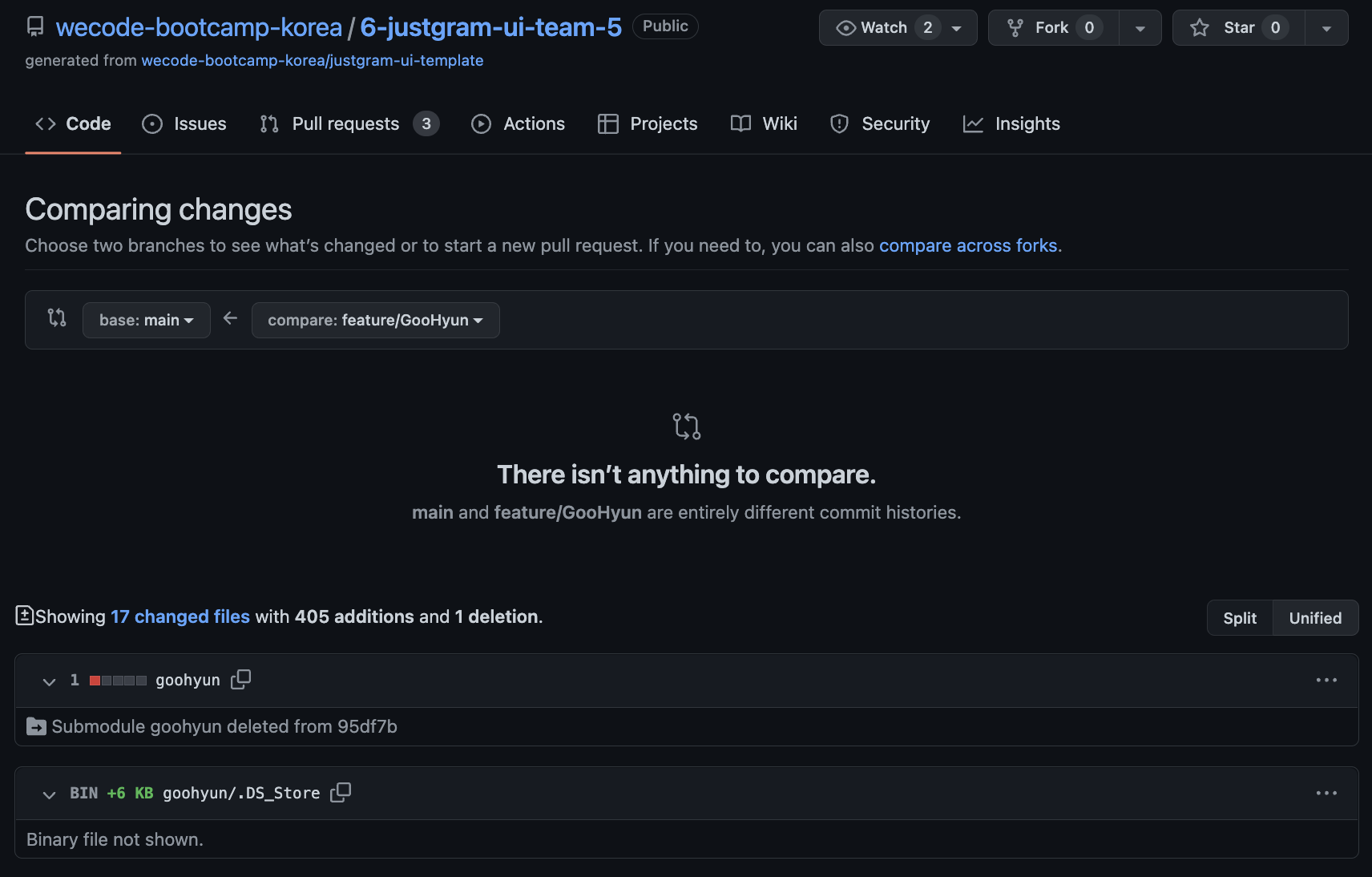
Task: Switch the diff view to Split
Action: tap(1239, 617)
